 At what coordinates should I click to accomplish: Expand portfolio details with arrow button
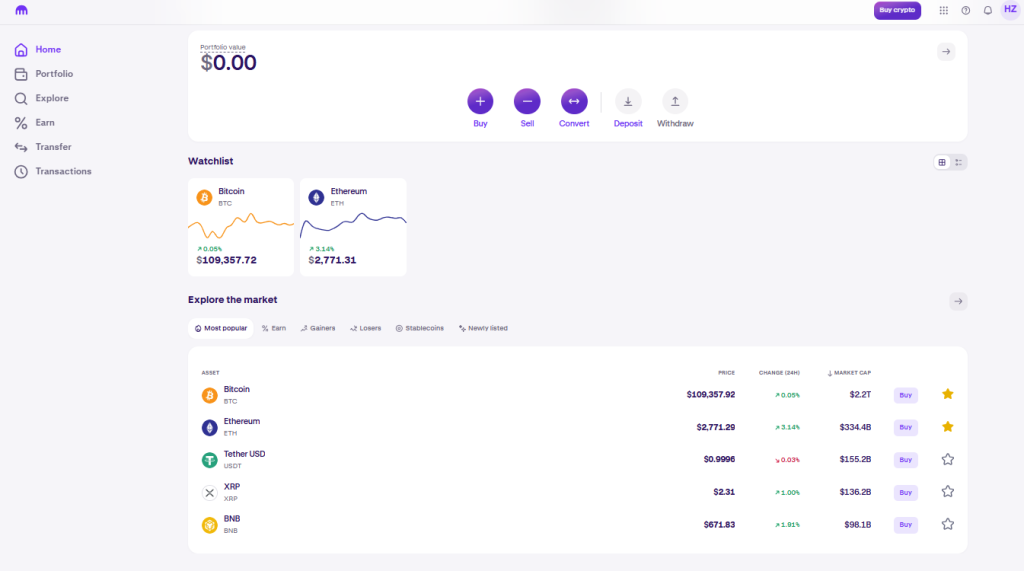coord(946,52)
